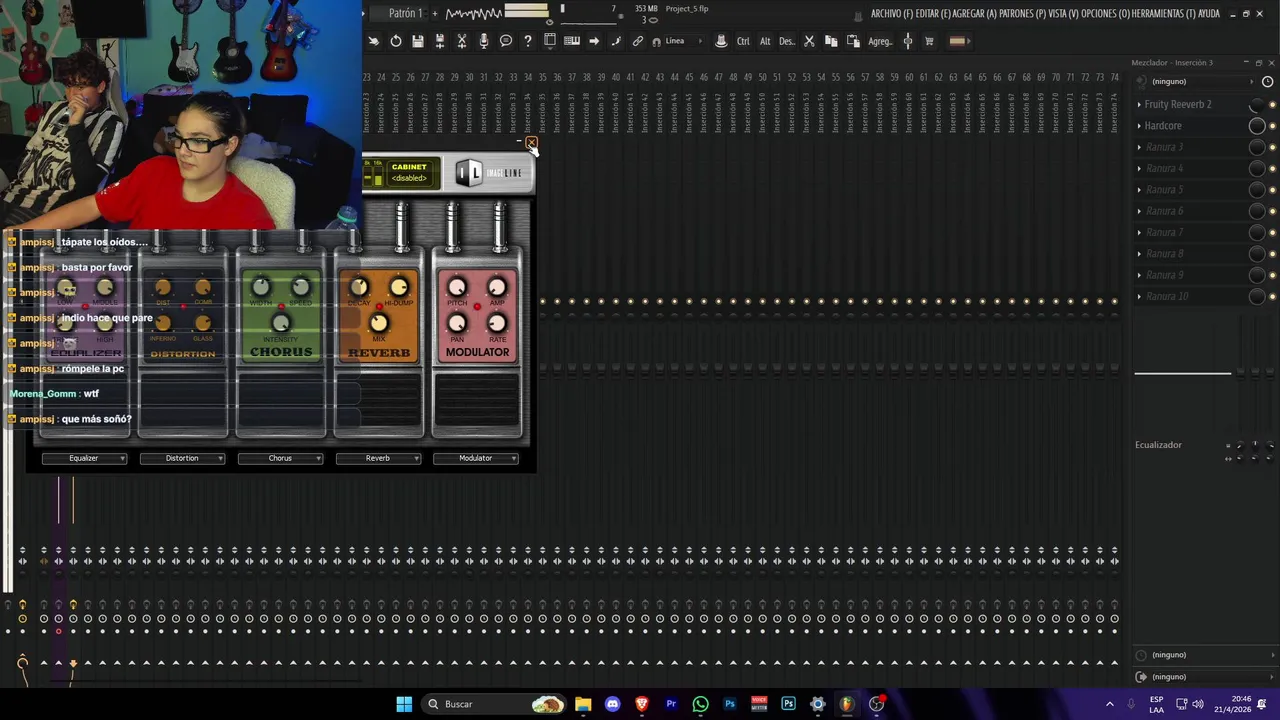Open WhatsApp from the taskbar
The height and width of the screenshot is (720, 1280).
[x=700, y=704]
